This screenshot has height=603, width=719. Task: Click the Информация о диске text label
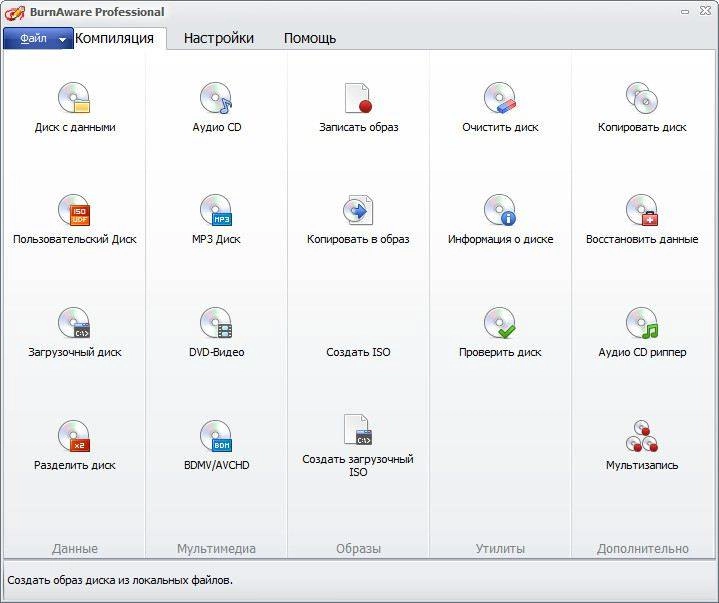500,239
